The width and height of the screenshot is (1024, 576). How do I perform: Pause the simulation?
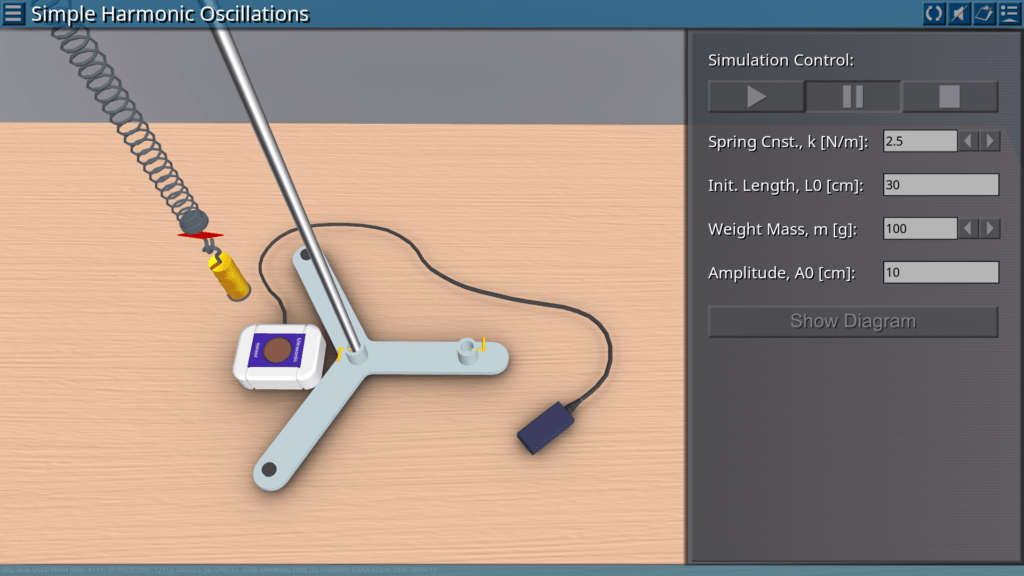coord(853,97)
